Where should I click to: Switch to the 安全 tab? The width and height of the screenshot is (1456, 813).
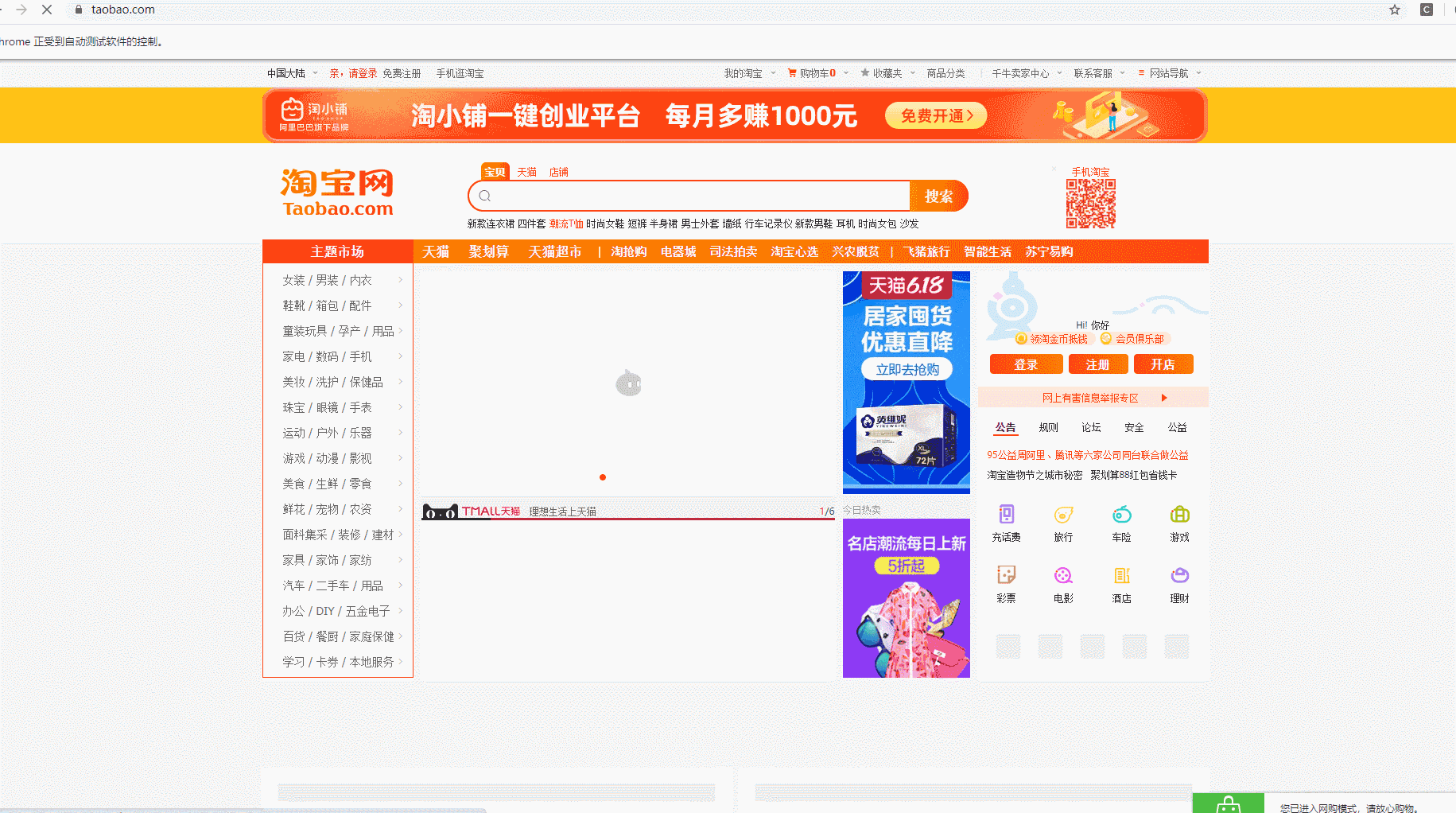(x=1134, y=427)
